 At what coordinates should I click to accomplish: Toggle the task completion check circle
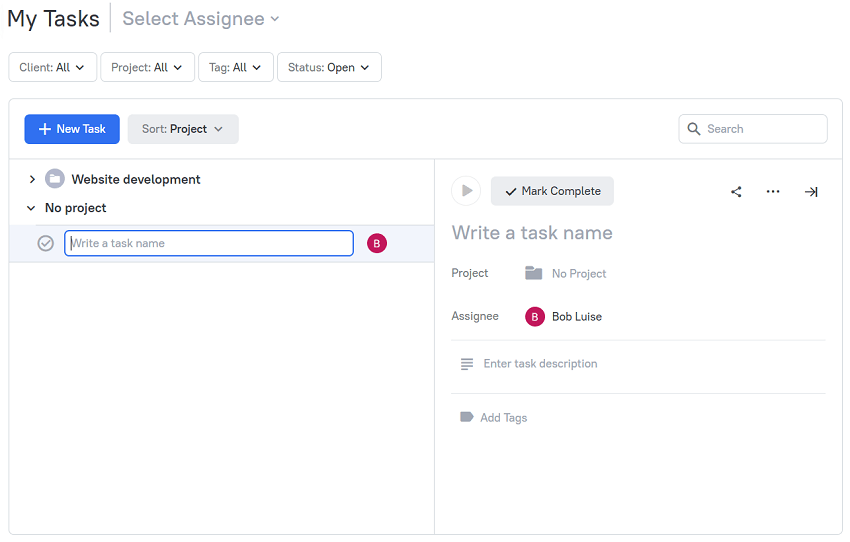click(45, 243)
